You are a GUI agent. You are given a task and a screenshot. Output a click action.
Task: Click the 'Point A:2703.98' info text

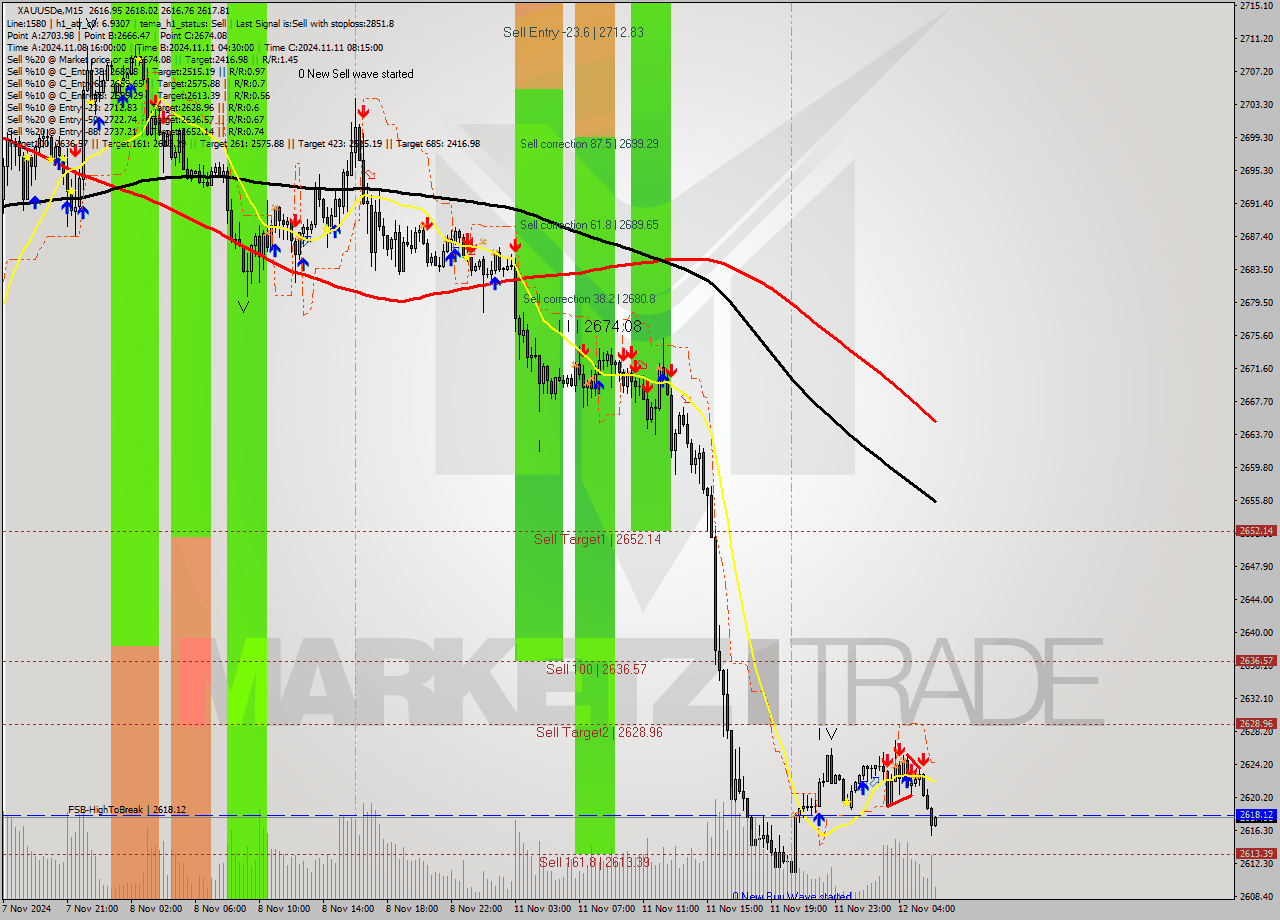point(40,35)
